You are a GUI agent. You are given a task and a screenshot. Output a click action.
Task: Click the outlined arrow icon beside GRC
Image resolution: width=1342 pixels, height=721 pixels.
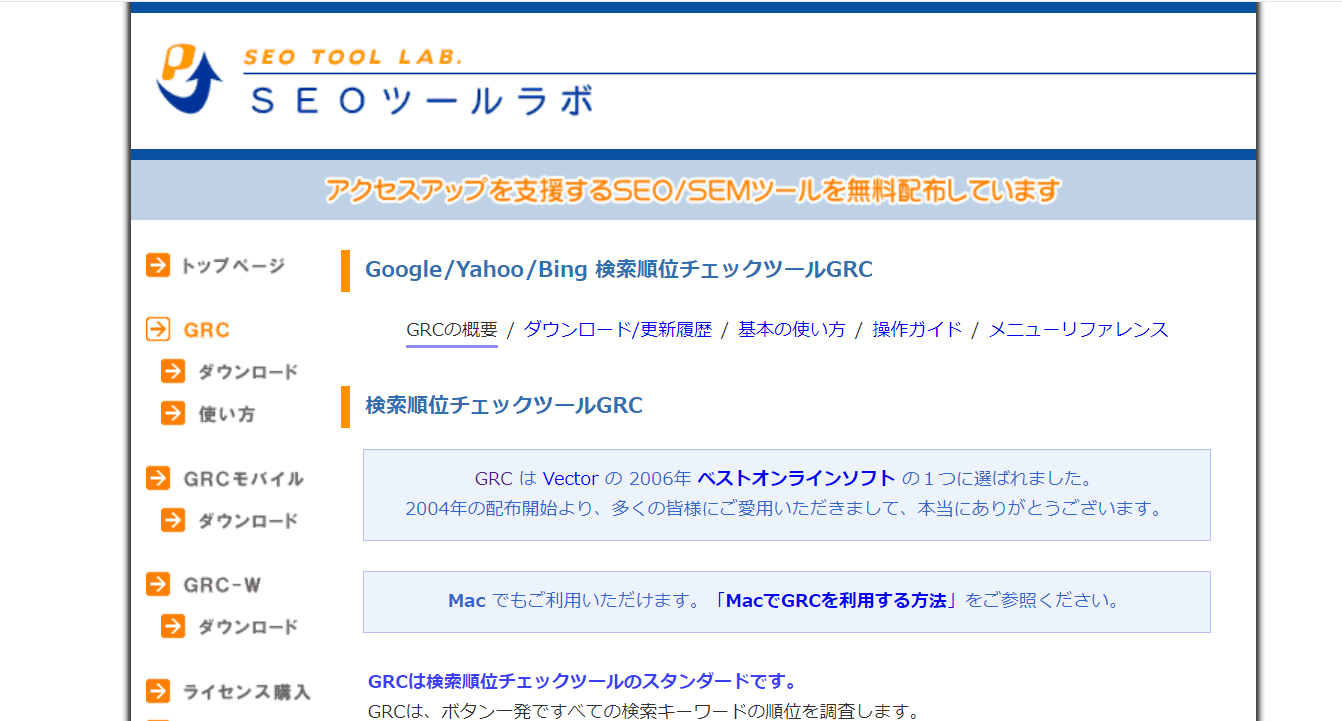coord(158,329)
